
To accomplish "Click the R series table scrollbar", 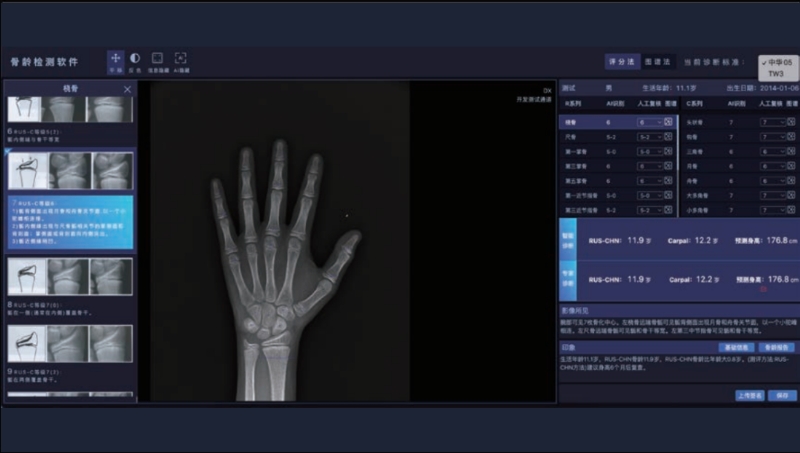I will point(678,143).
